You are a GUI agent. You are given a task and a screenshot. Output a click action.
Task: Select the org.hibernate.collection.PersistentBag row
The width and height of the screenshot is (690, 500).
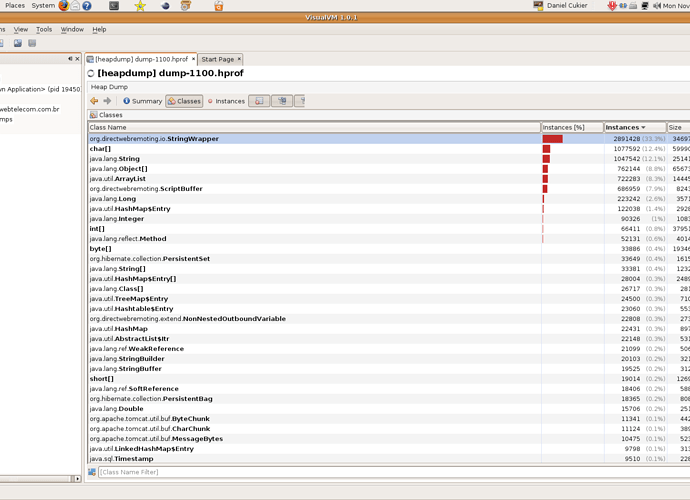tap(389, 399)
